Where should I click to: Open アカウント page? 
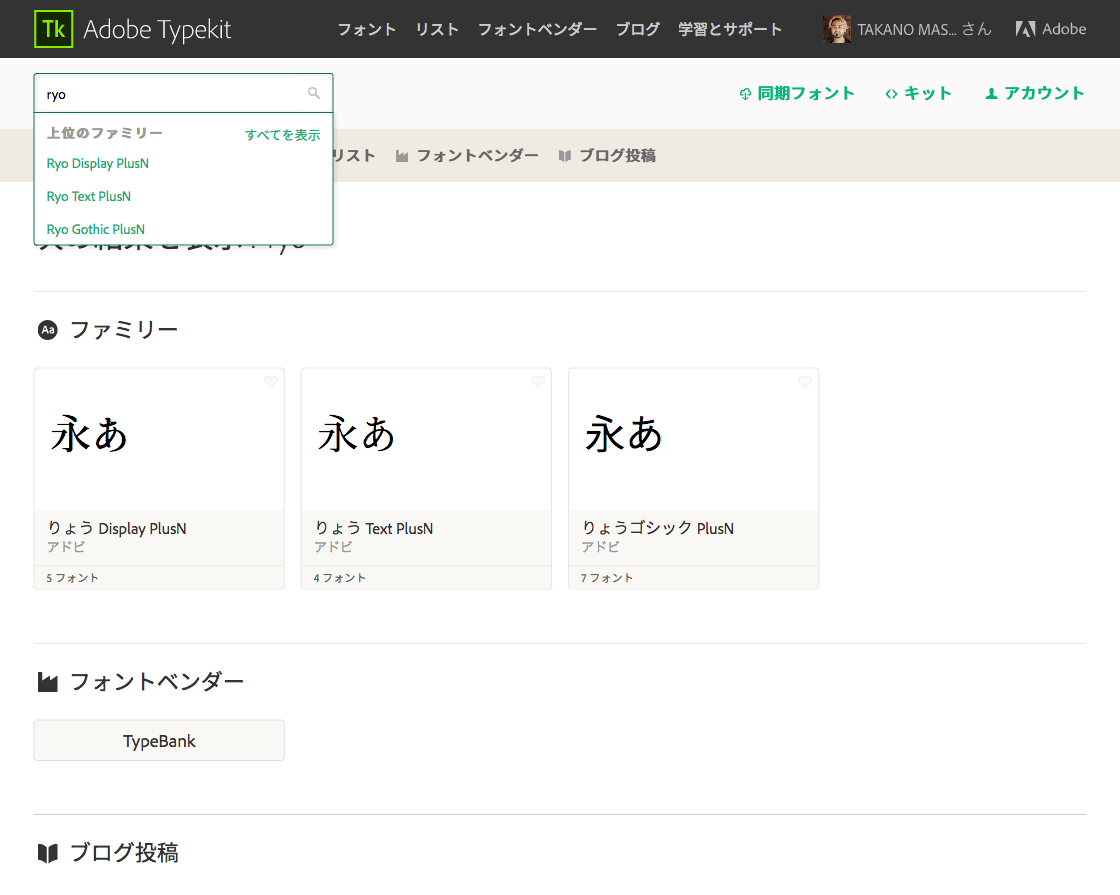1044,94
